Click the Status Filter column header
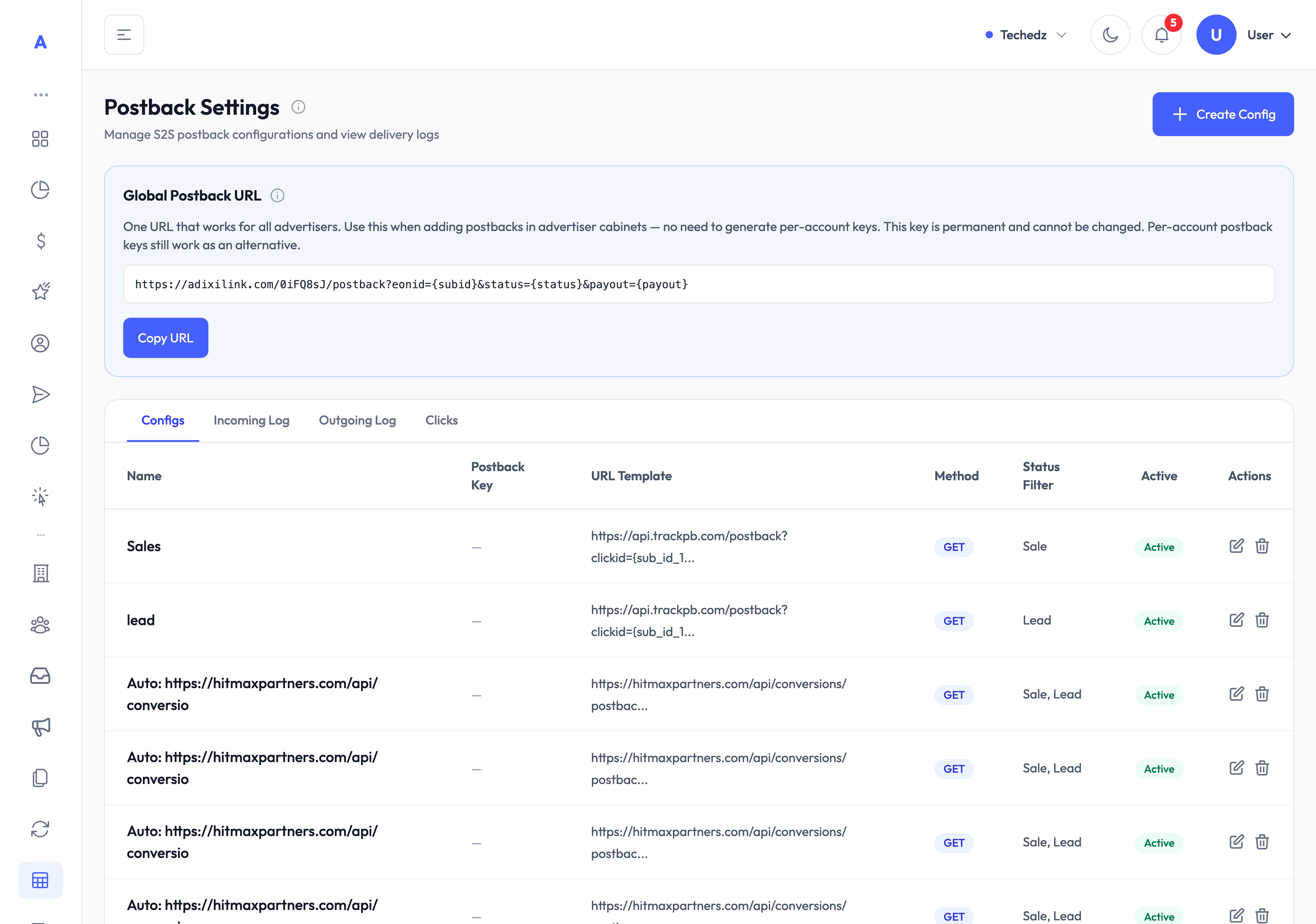The width and height of the screenshot is (1316, 924). tap(1041, 475)
